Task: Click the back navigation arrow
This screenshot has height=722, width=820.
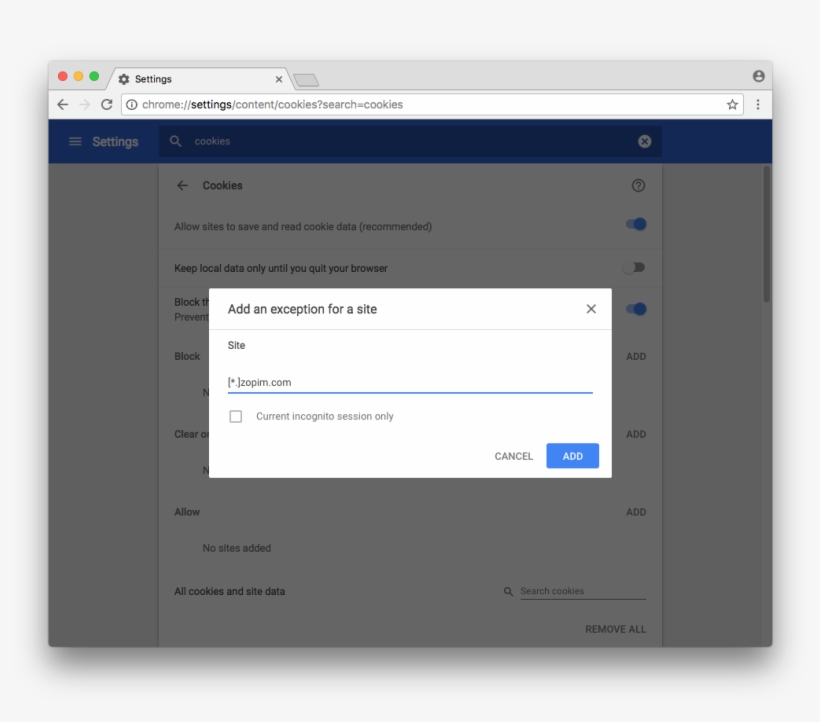Action: click(x=63, y=104)
